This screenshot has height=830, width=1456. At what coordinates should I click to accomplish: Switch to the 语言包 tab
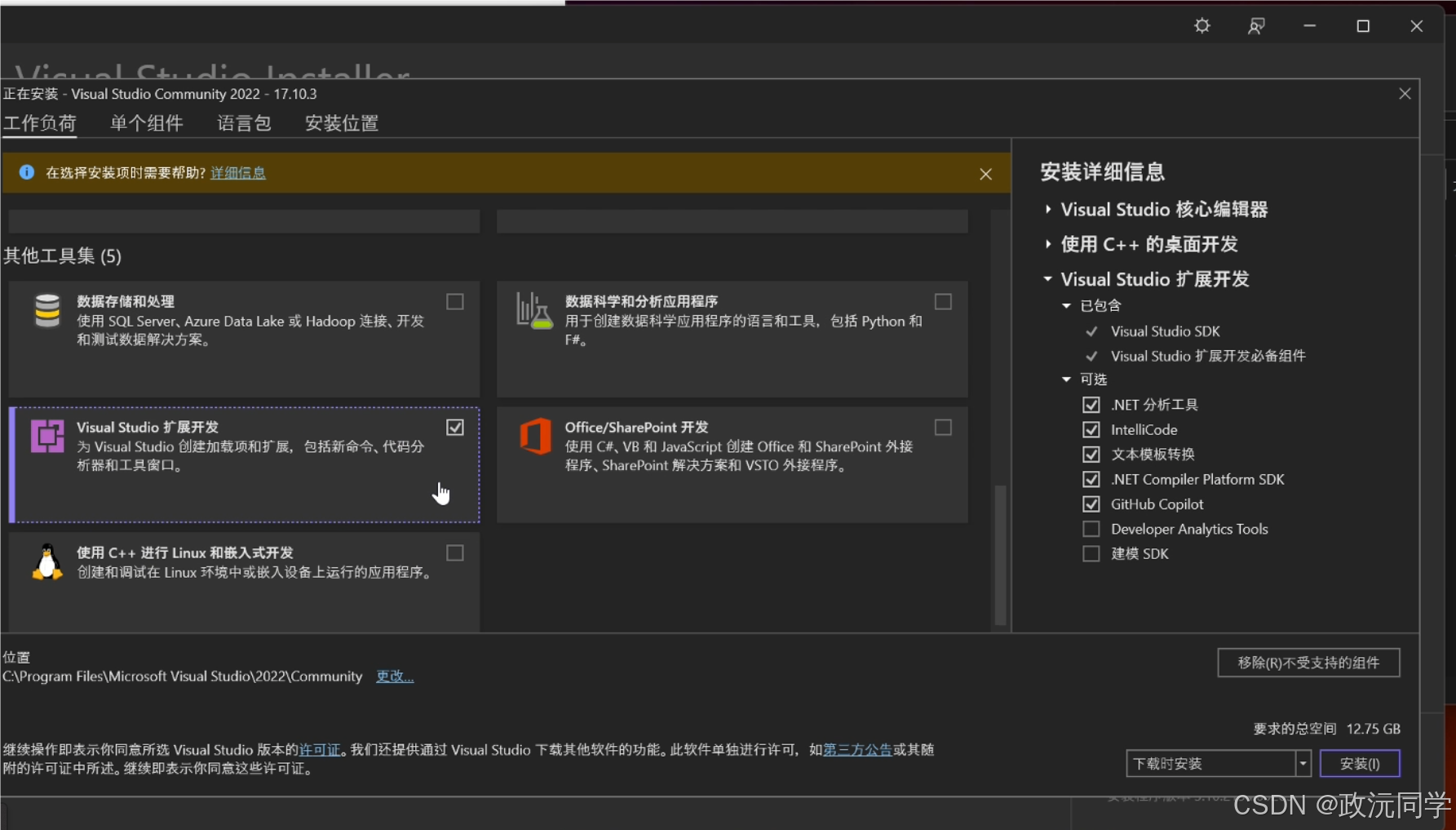coord(244,123)
